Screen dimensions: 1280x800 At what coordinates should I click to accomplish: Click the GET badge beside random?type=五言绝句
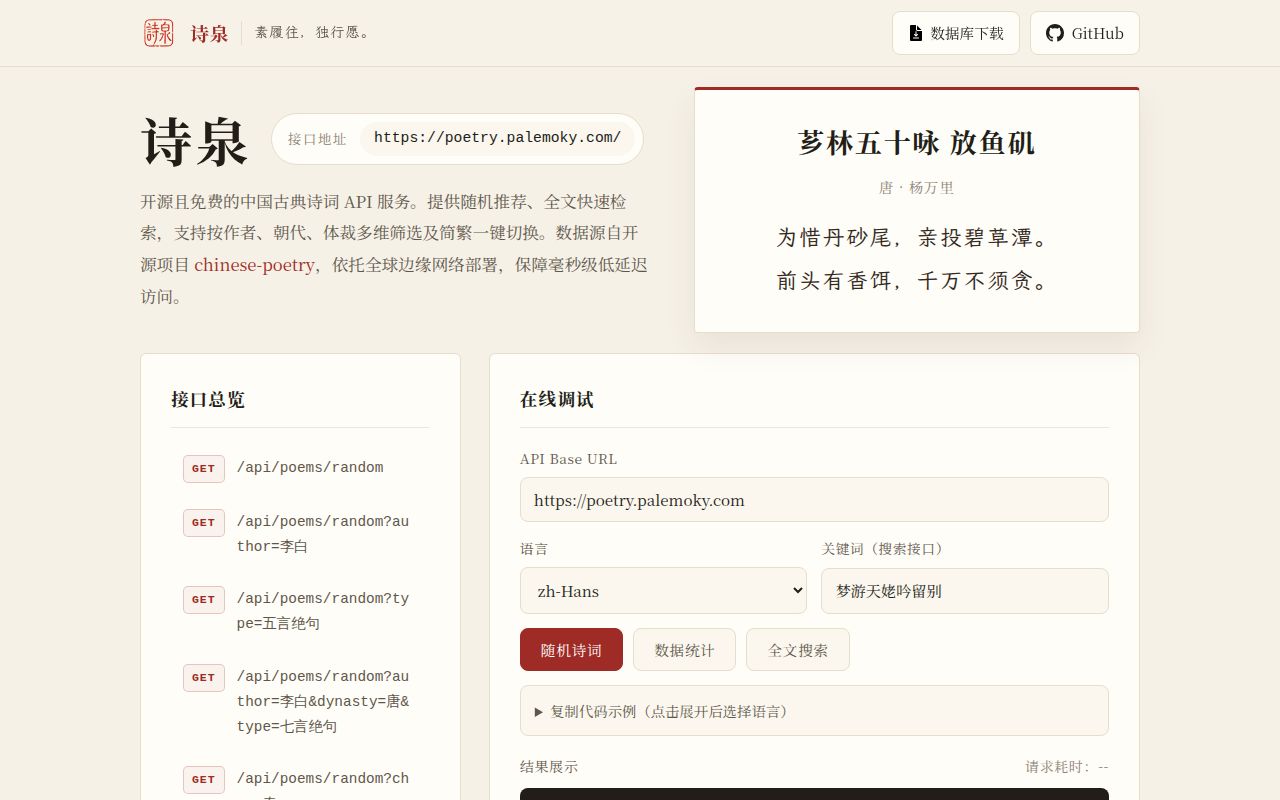tap(203, 599)
